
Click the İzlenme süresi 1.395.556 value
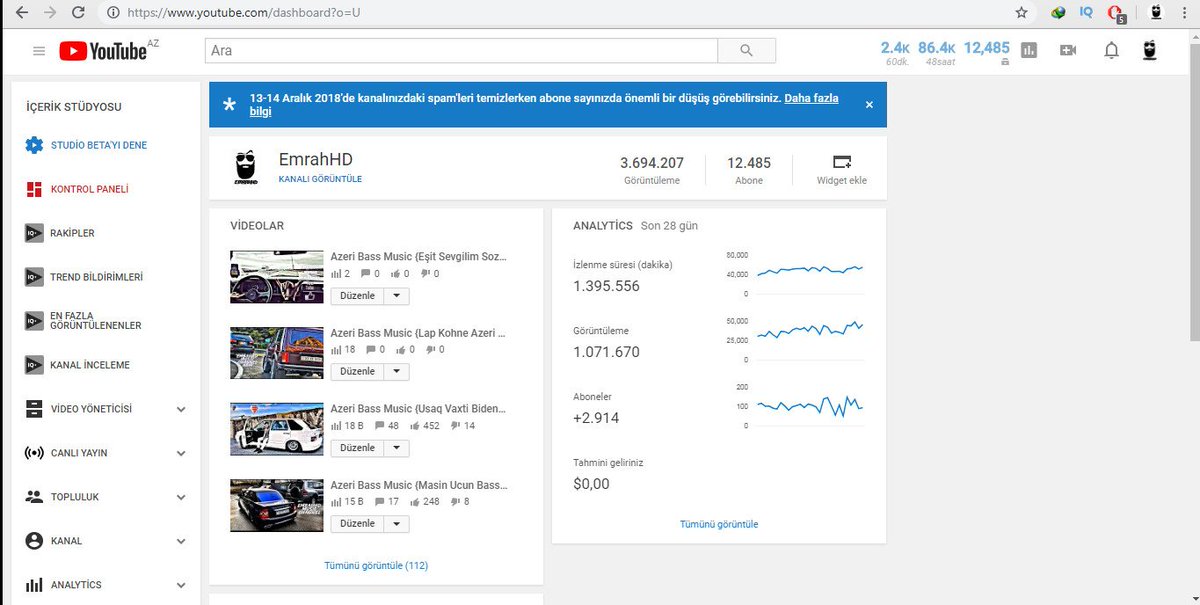[606, 286]
